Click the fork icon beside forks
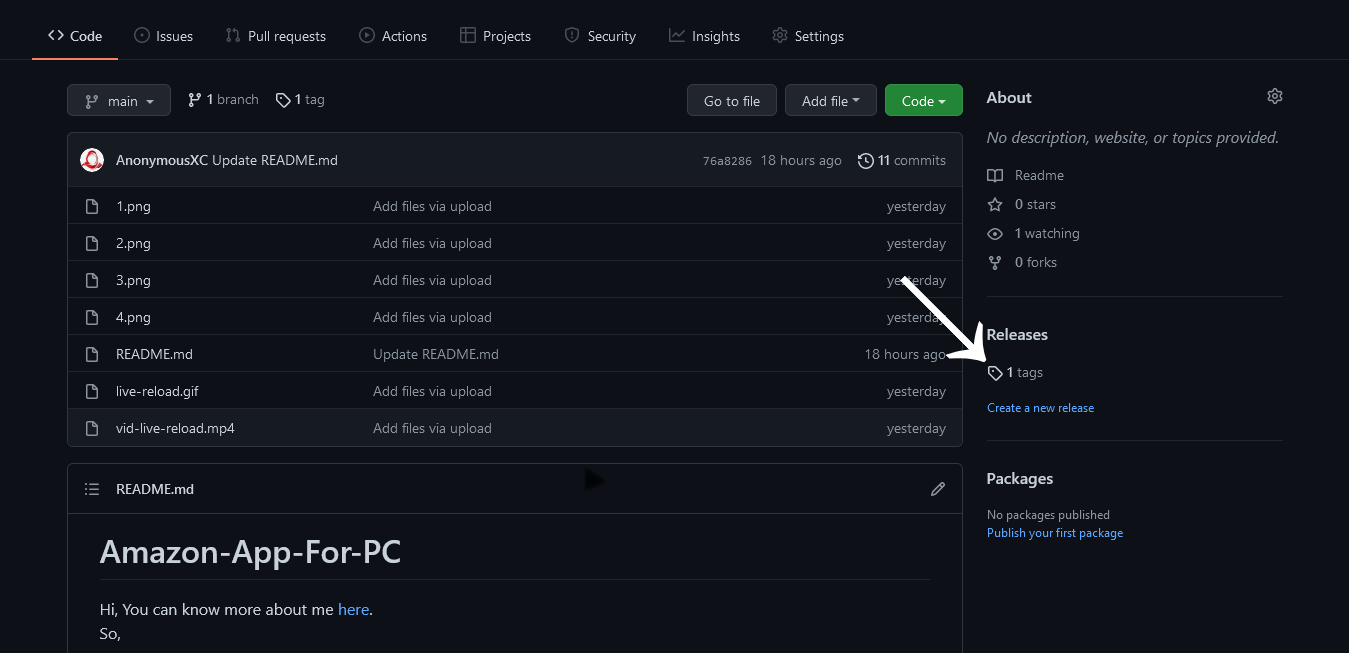This screenshot has width=1349, height=653. click(x=995, y=262)
